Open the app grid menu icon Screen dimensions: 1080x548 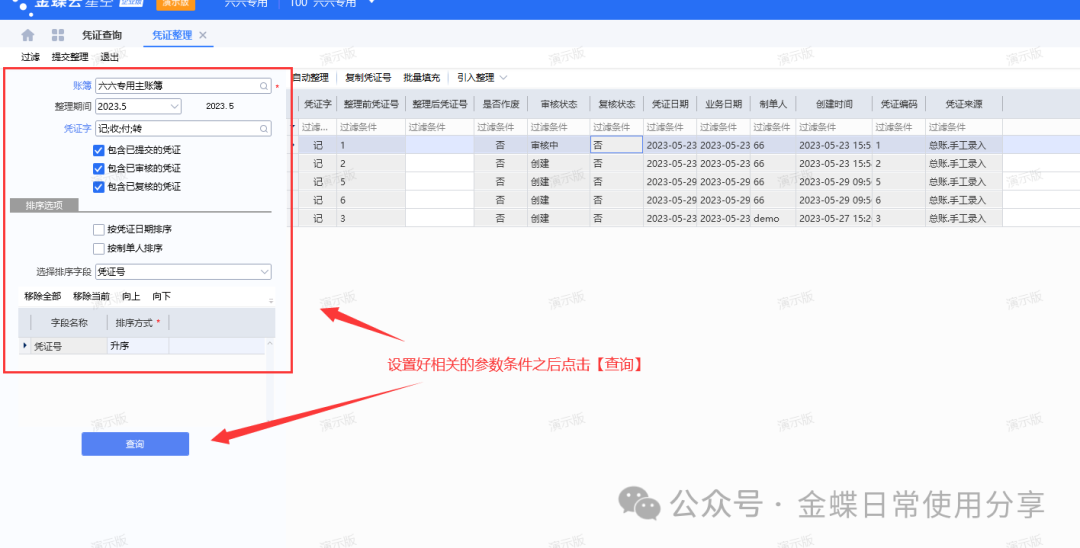tap(57, 35)
